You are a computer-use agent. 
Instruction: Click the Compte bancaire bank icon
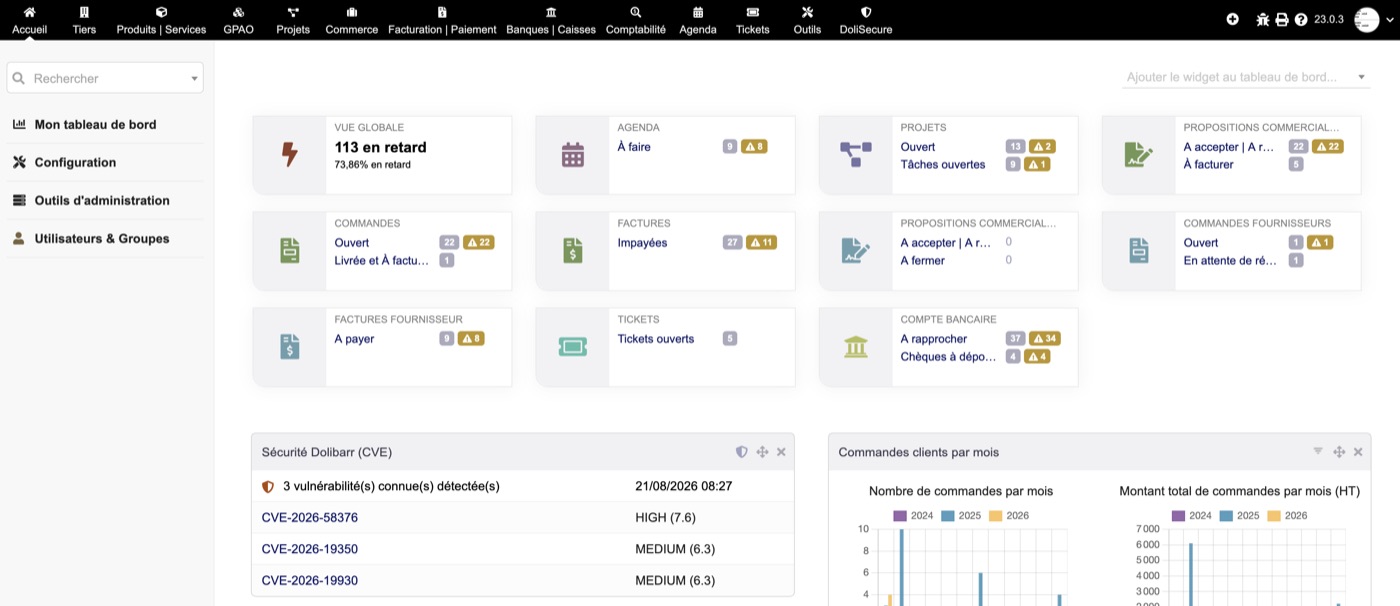coord(855,346)
